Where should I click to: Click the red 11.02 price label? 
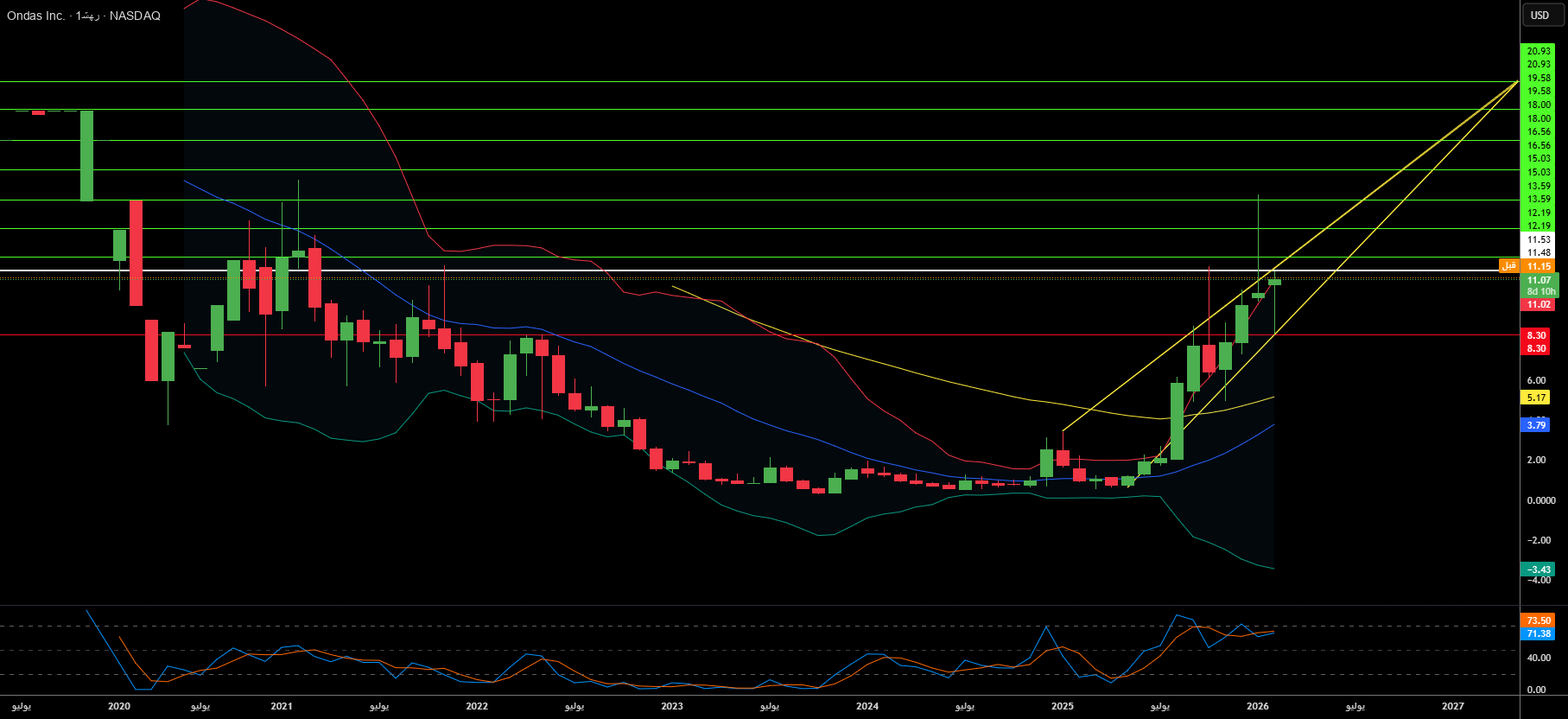point(1539,304)
